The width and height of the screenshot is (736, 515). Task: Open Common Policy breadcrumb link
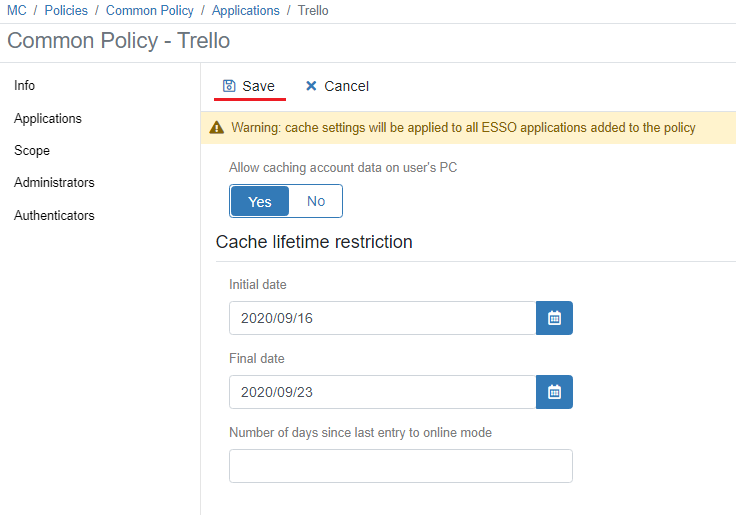[150, 11]
